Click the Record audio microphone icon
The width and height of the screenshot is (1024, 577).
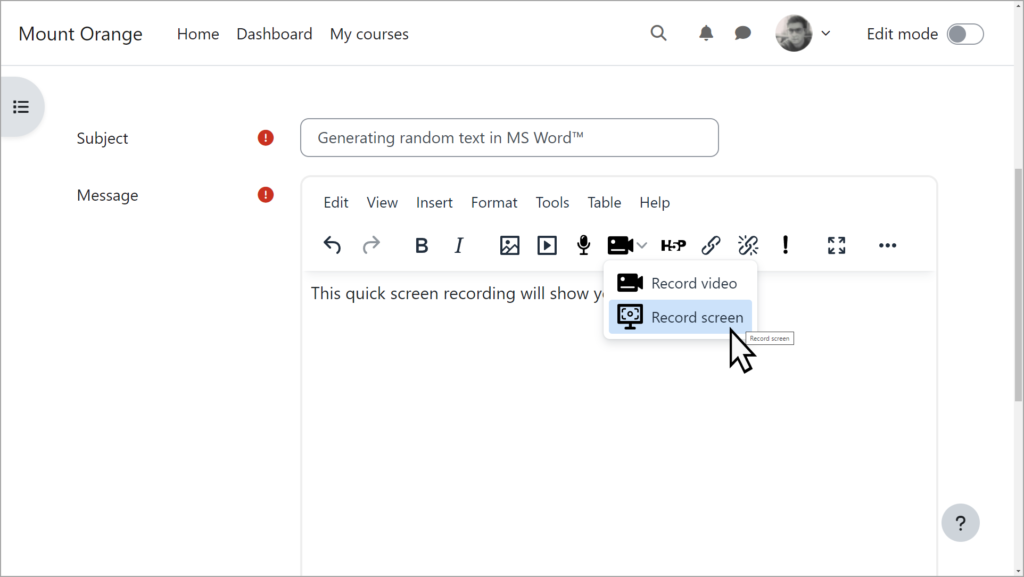pyautogui.click(x=583, y=245)
